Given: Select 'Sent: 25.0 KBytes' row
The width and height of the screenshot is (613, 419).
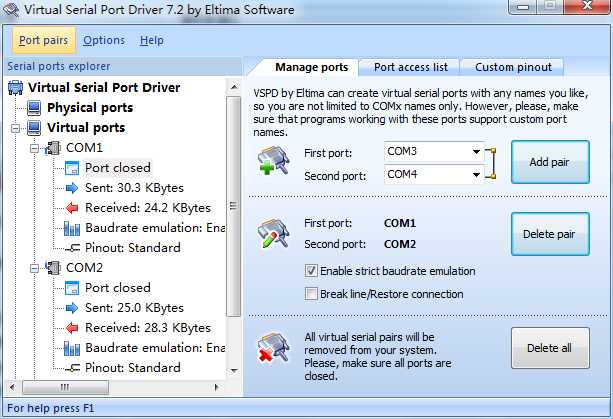Looking at the screenshot, I should click(134, 308).
